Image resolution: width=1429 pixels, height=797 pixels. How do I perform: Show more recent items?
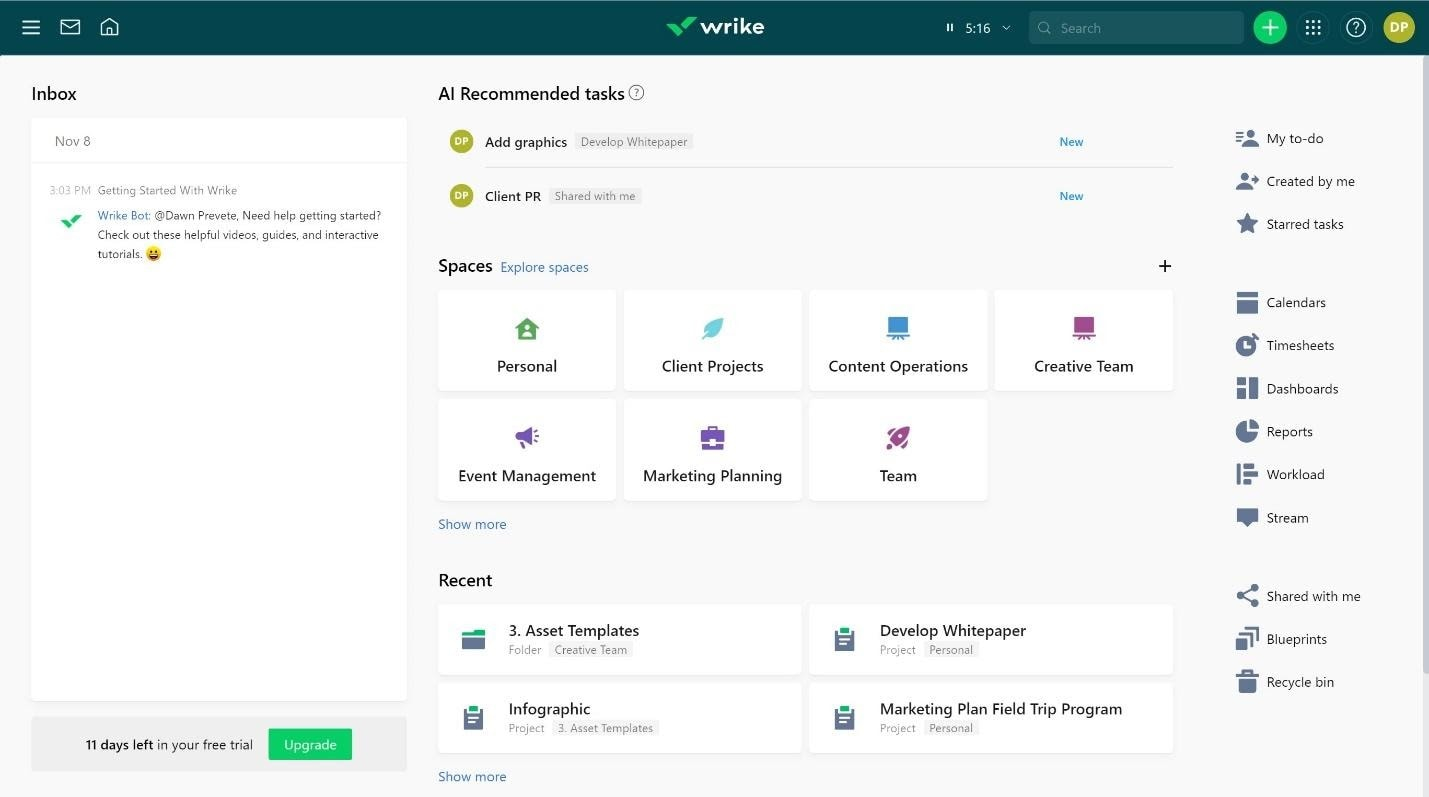[x=472, y=776]
